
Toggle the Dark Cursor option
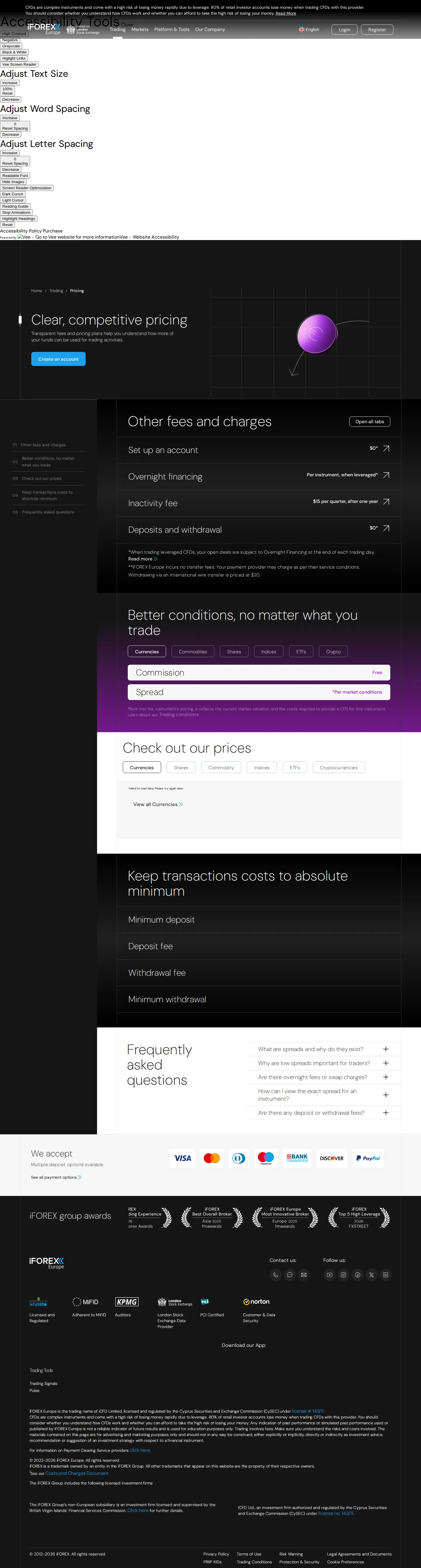(x=13, y=194)
